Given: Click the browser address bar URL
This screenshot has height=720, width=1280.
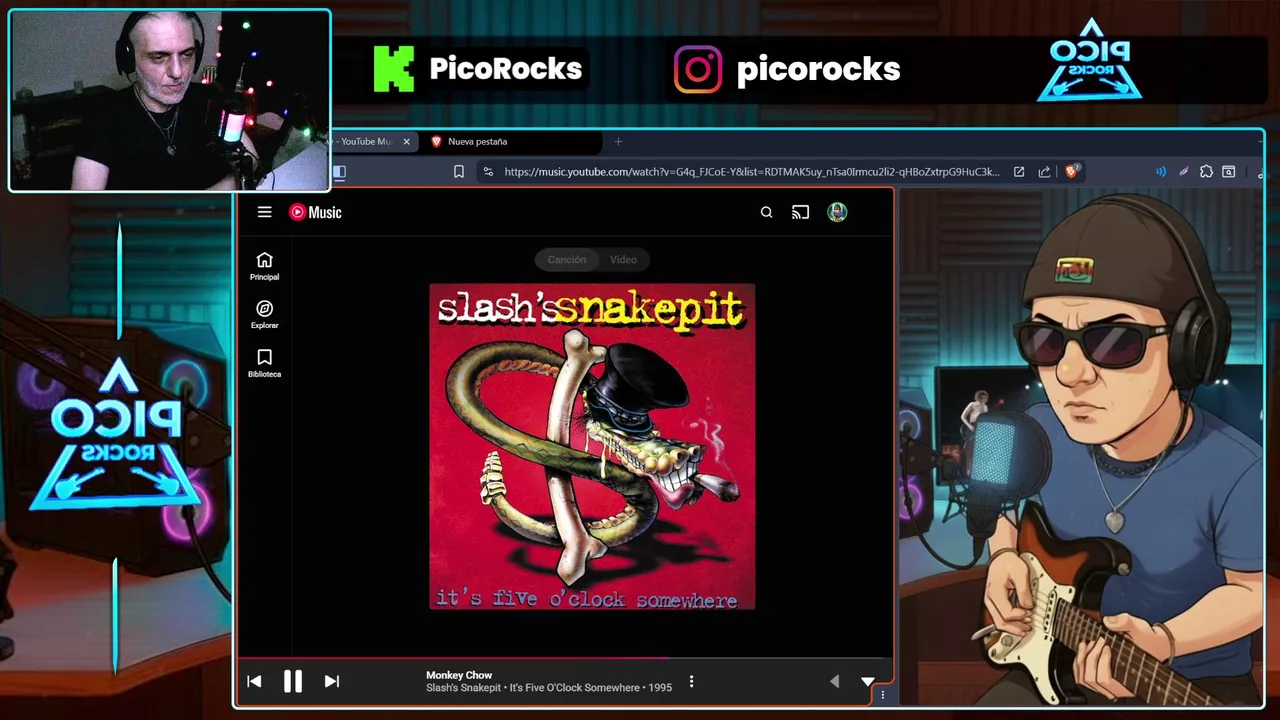Looking at the screenshot, I should pos(751,172).
